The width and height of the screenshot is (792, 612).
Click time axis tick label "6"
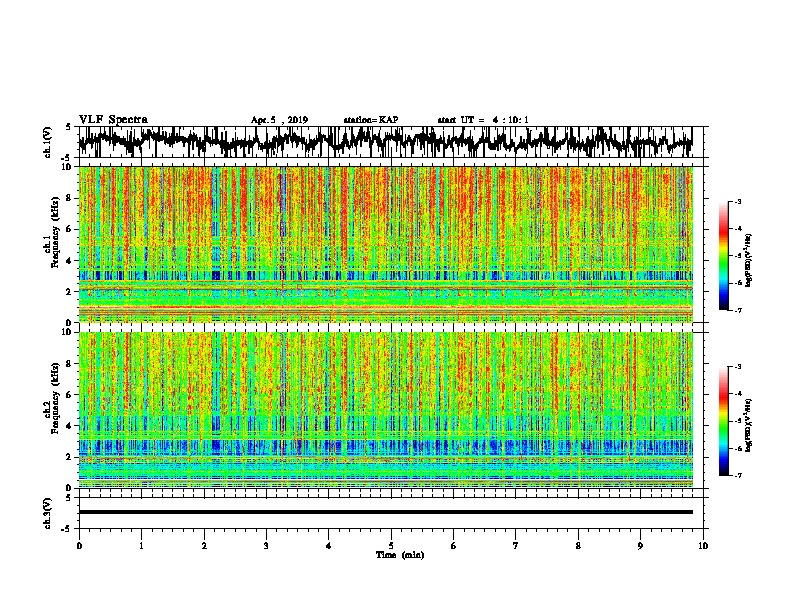(x=454, y=546)
